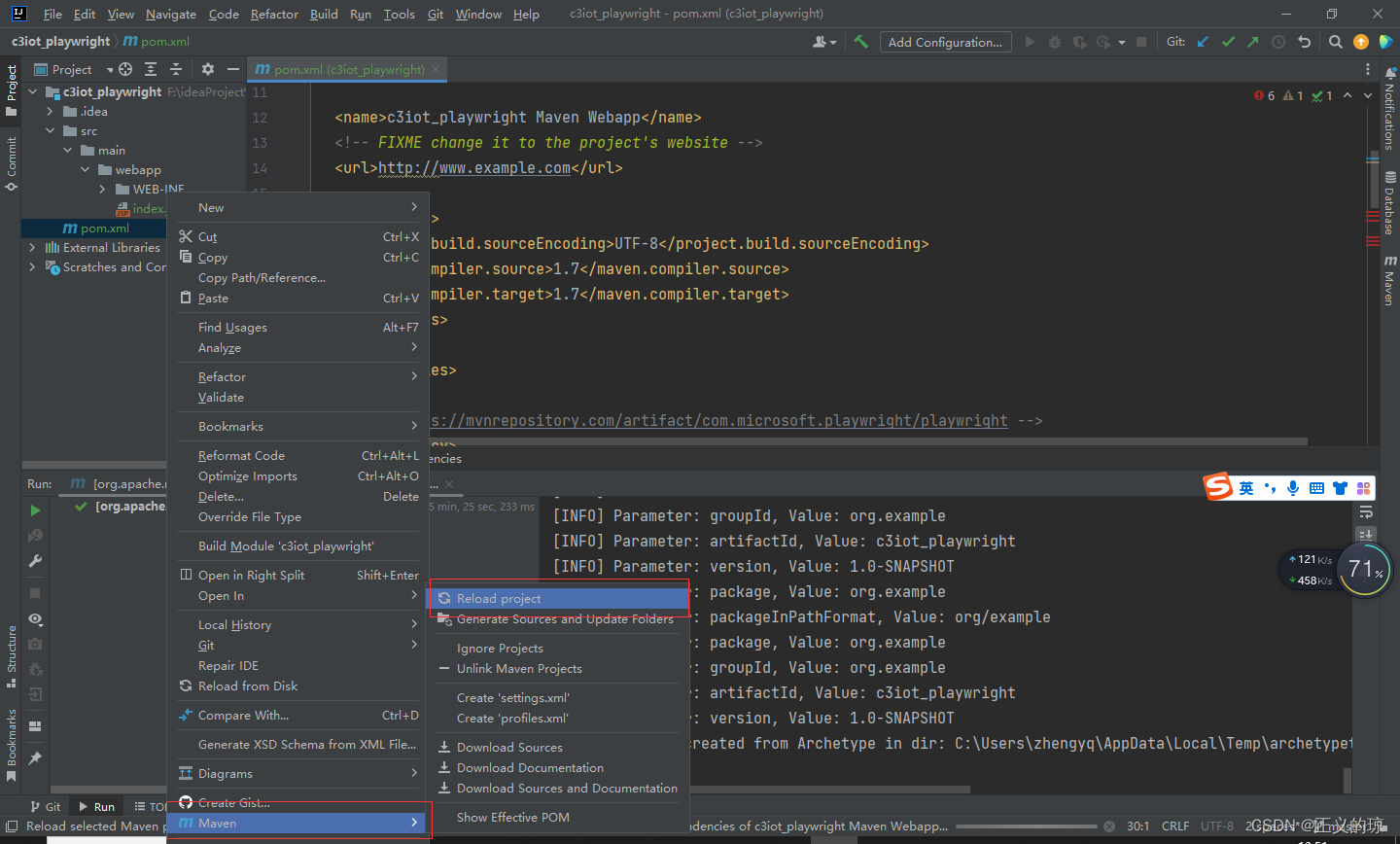Open the Git tool window tab
This screenshot has height=844, width=1400.
45,806
